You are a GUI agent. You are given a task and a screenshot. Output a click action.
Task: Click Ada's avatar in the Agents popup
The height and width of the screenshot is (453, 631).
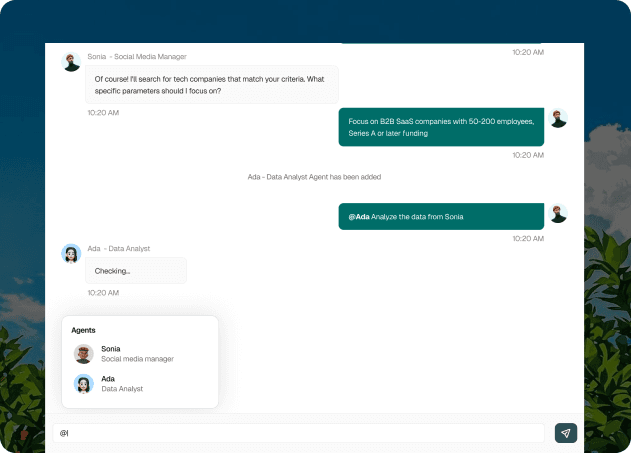[x=84, y=384]
